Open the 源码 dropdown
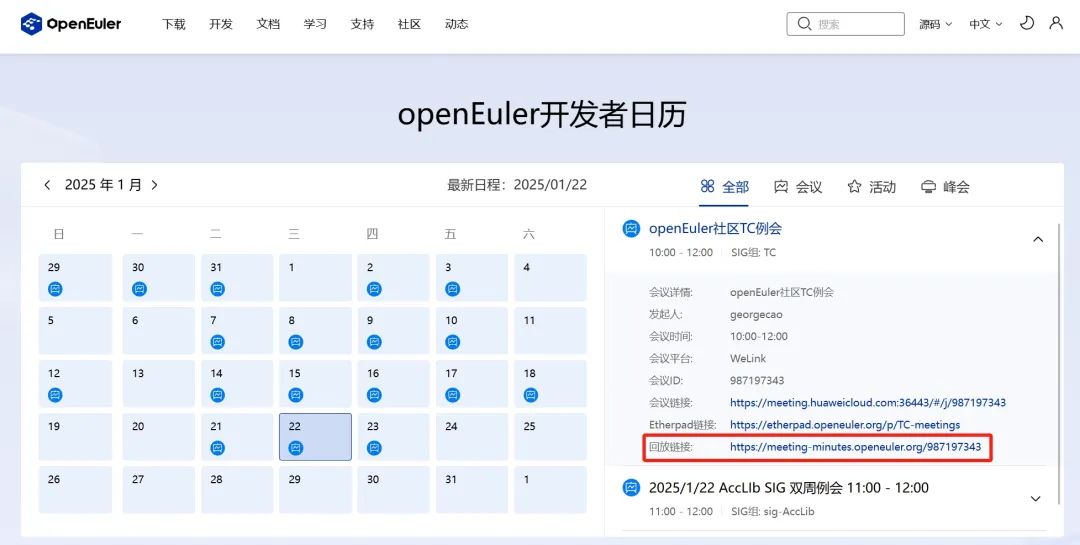This screenshot has width=1080, height=545. [935, 24]
